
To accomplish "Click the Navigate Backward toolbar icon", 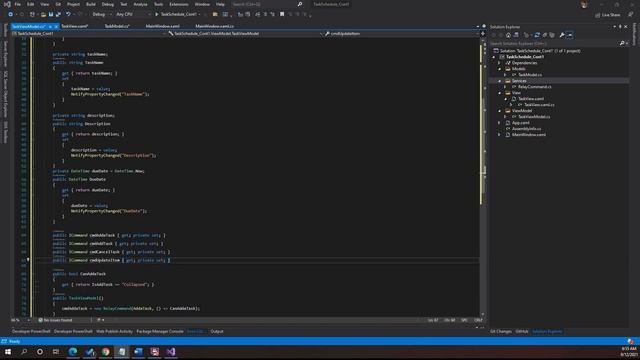I will 10,14.
